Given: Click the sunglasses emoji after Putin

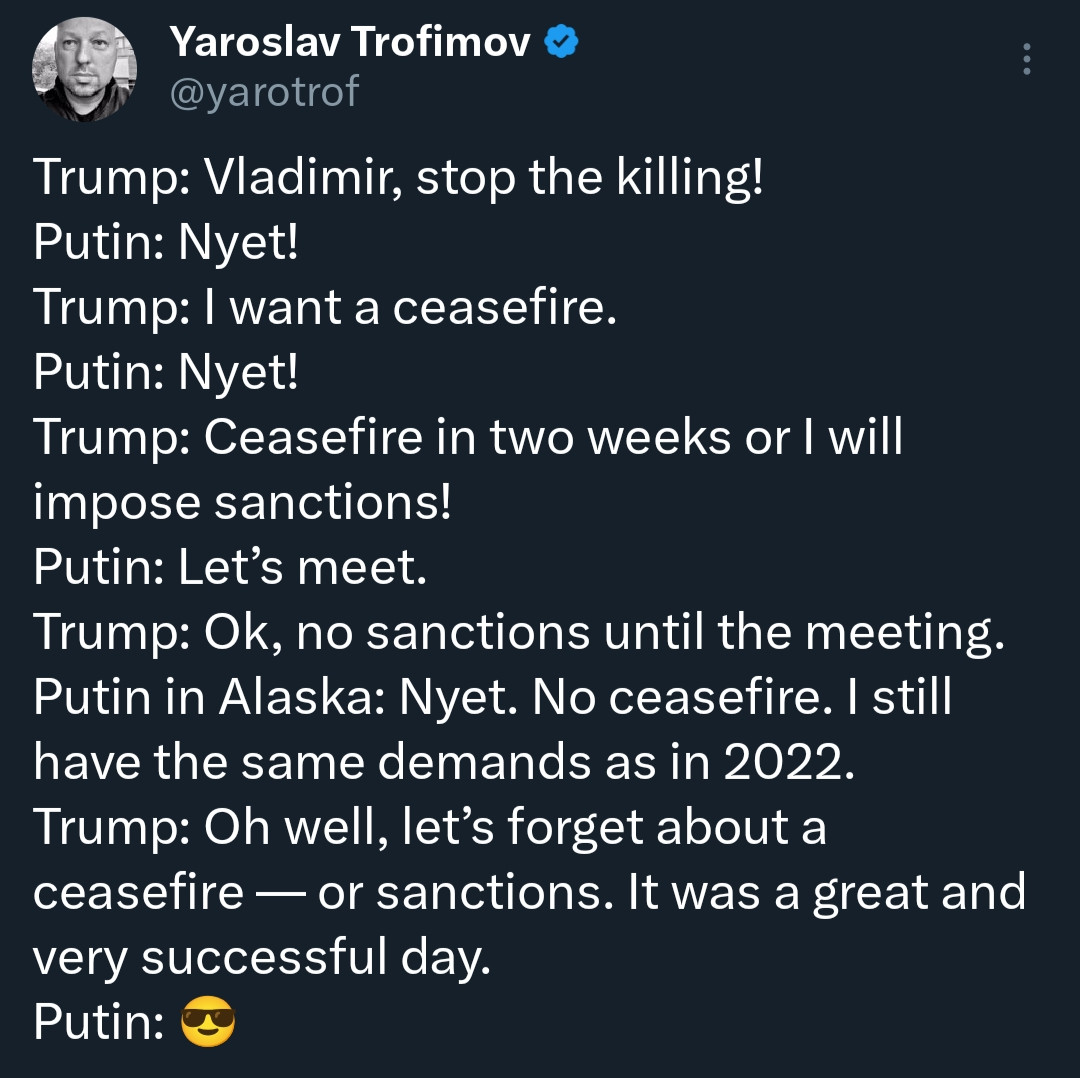Looking at the screenshot, I should pyautogui.click(x=207, y=1022).
